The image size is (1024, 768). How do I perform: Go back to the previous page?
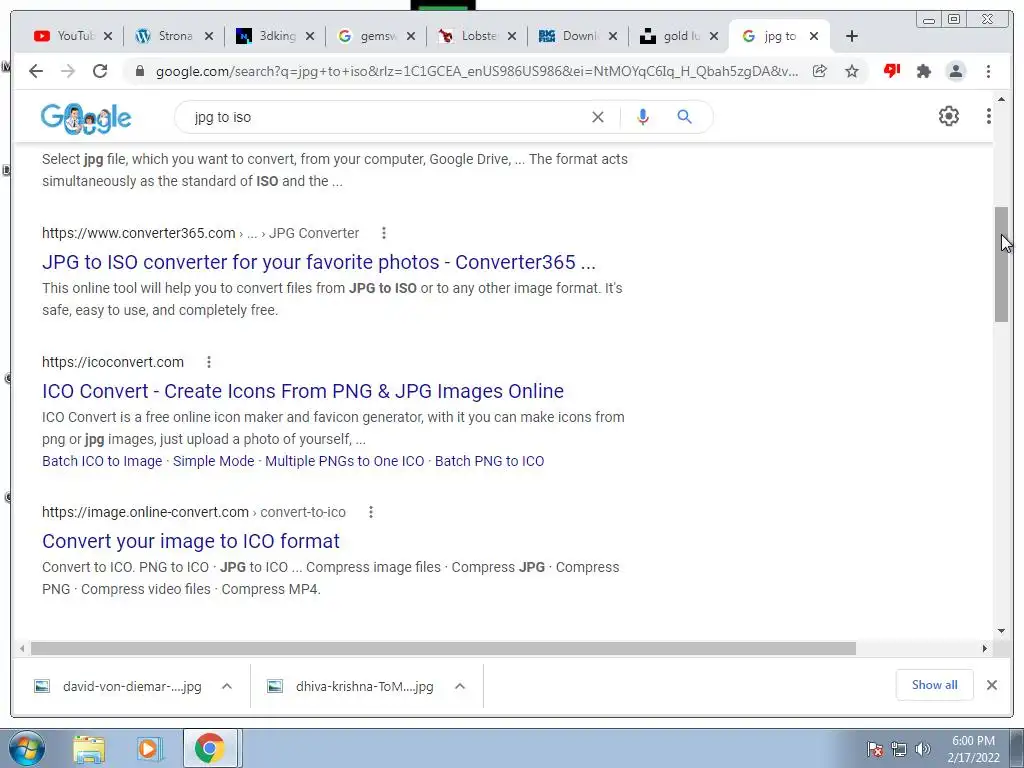[x=36, y=71]
